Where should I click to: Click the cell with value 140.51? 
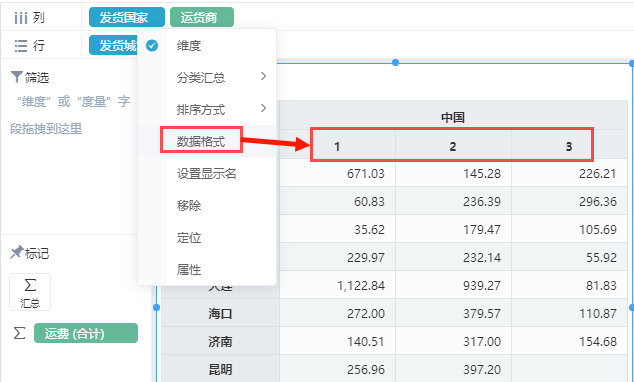tap(337, 342)
